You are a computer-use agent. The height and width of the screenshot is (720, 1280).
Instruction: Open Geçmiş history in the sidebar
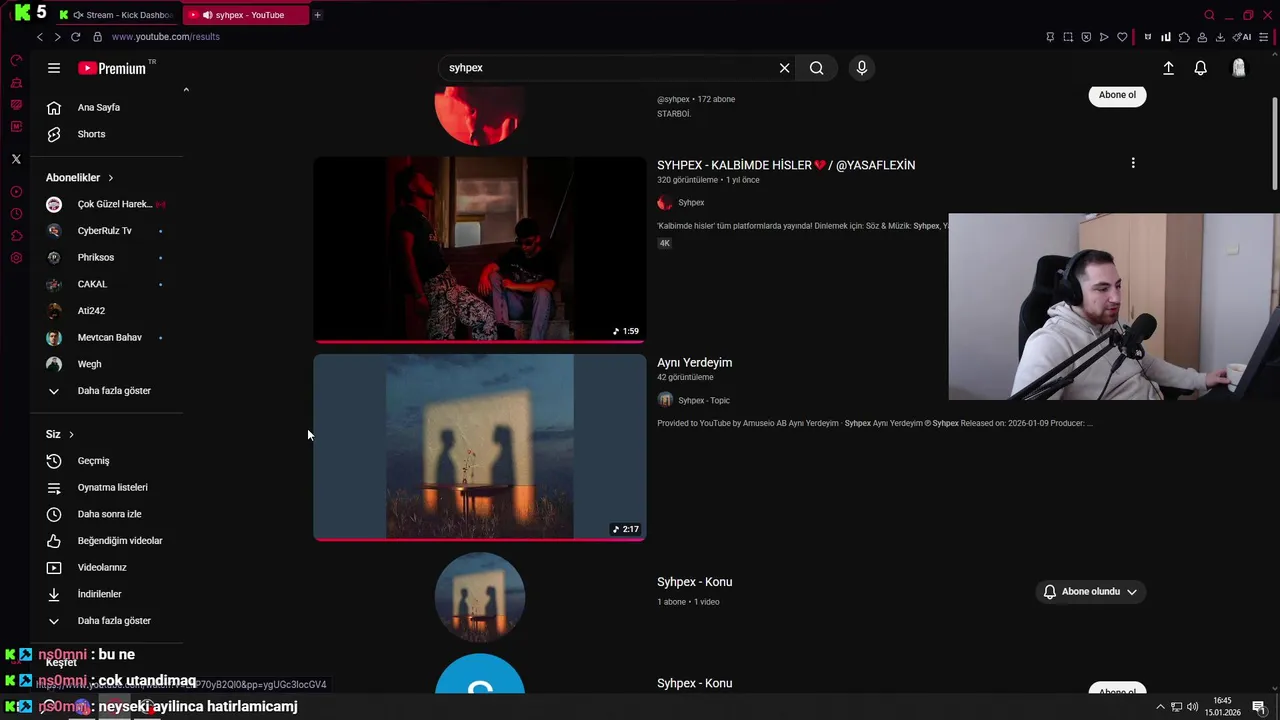[106, 461]
